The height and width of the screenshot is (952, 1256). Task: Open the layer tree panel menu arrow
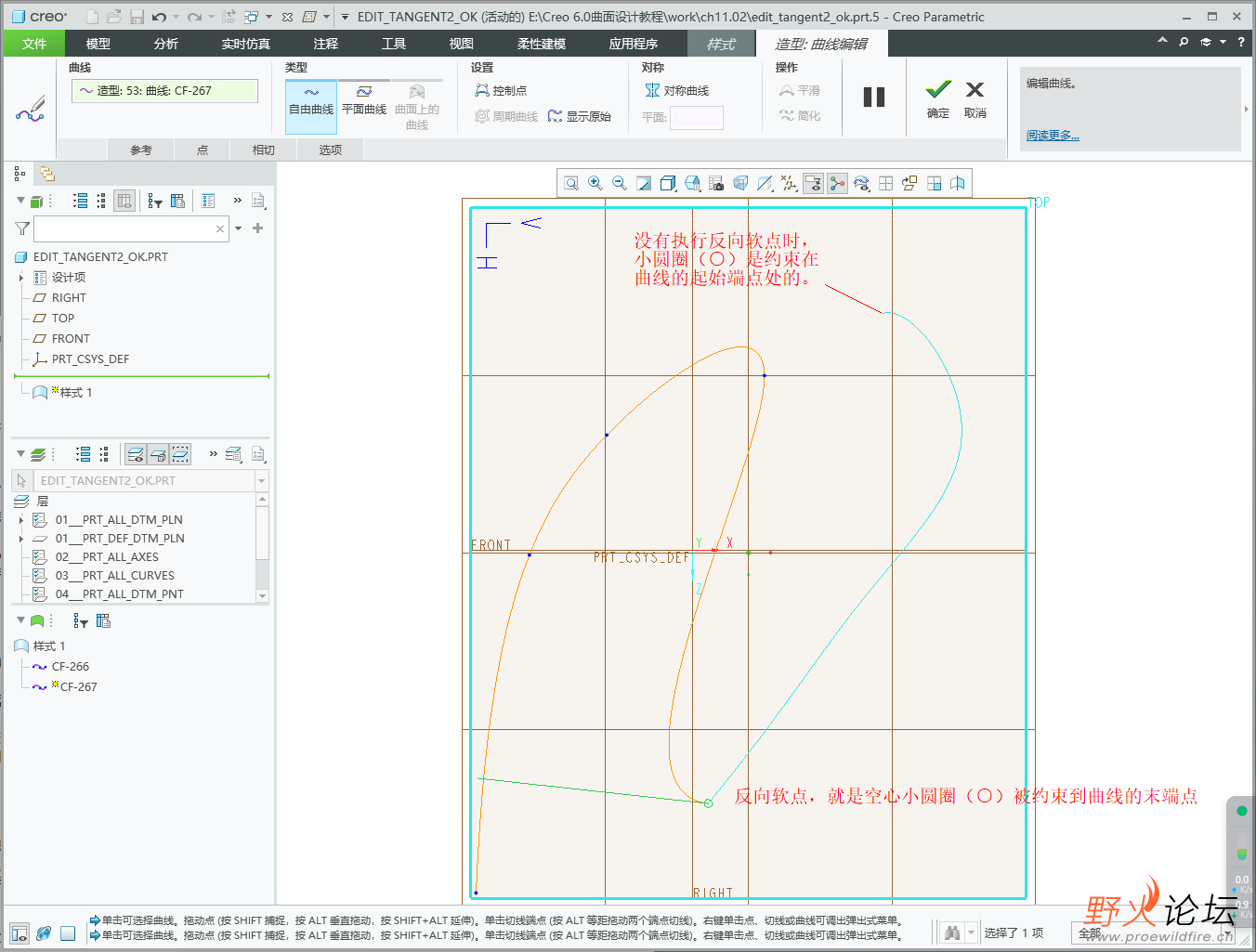click(x=20, y=454)
